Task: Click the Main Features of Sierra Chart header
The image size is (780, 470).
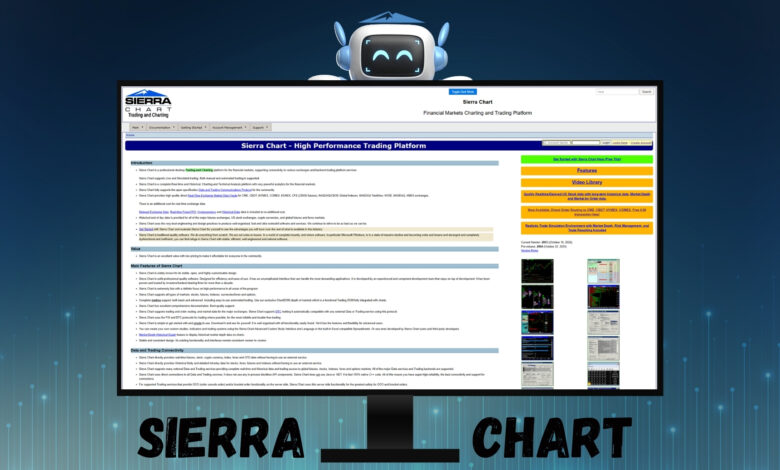Action: pos(314,266)
